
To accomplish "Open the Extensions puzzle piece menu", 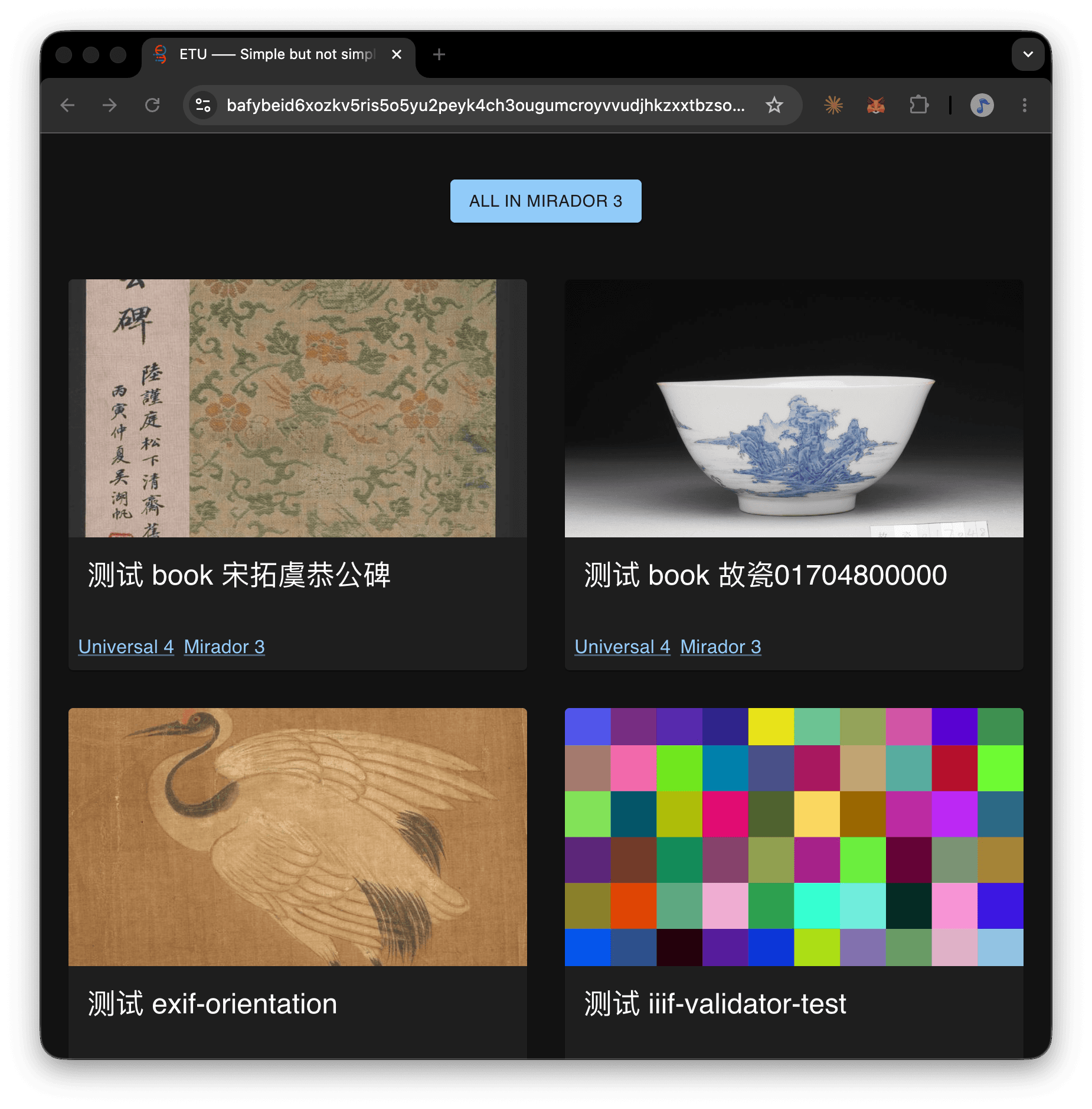I will pyautogui.click(x=918, y=106).
